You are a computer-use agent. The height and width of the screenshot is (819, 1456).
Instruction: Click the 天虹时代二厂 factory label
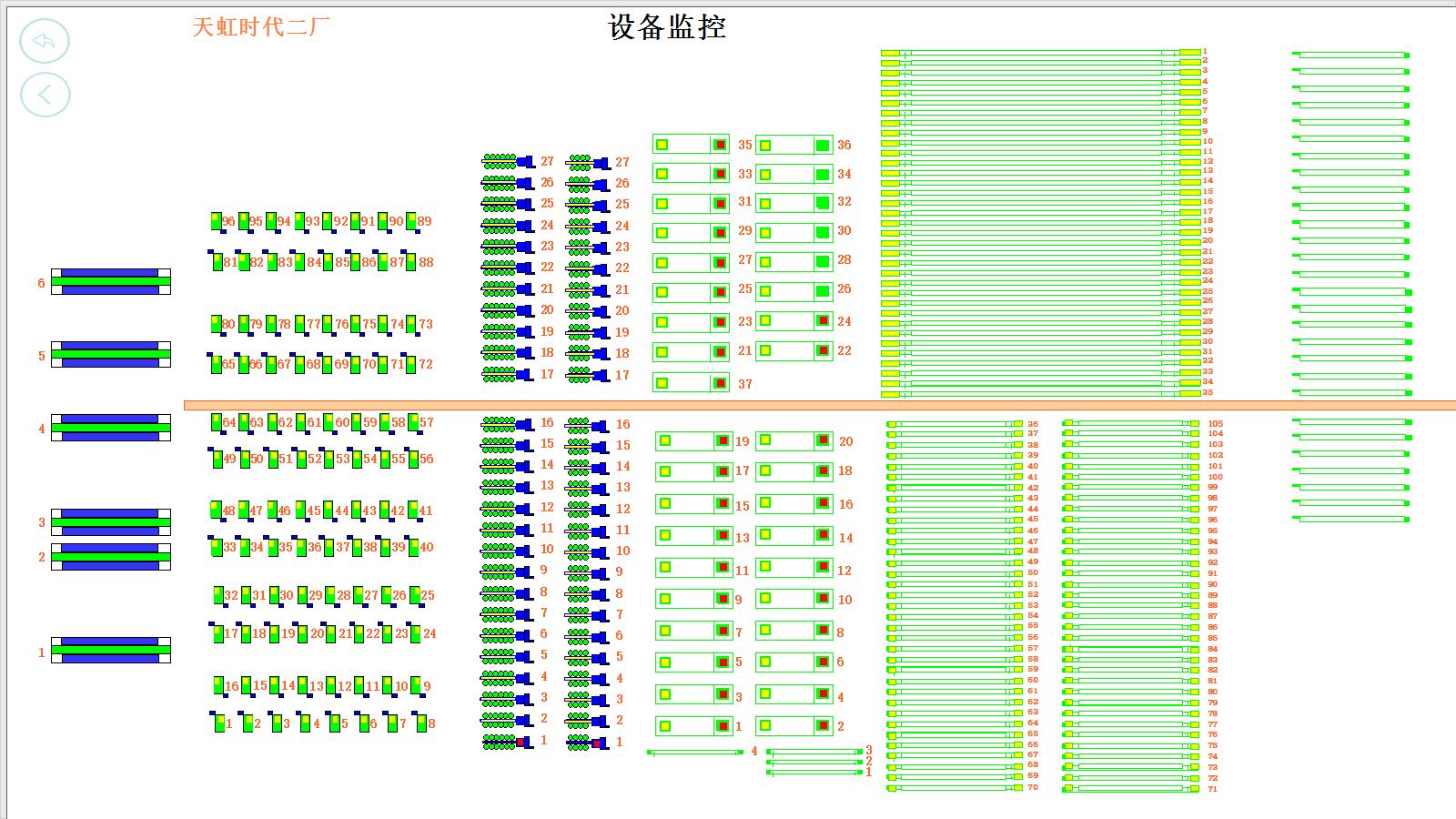[x=260, y=27]
